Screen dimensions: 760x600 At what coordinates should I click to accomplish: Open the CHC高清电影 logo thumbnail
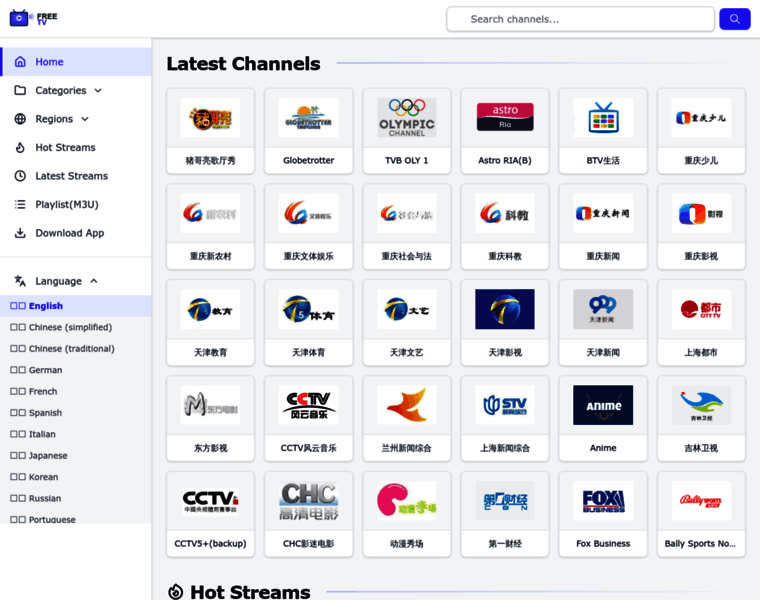tap(309, 501)
